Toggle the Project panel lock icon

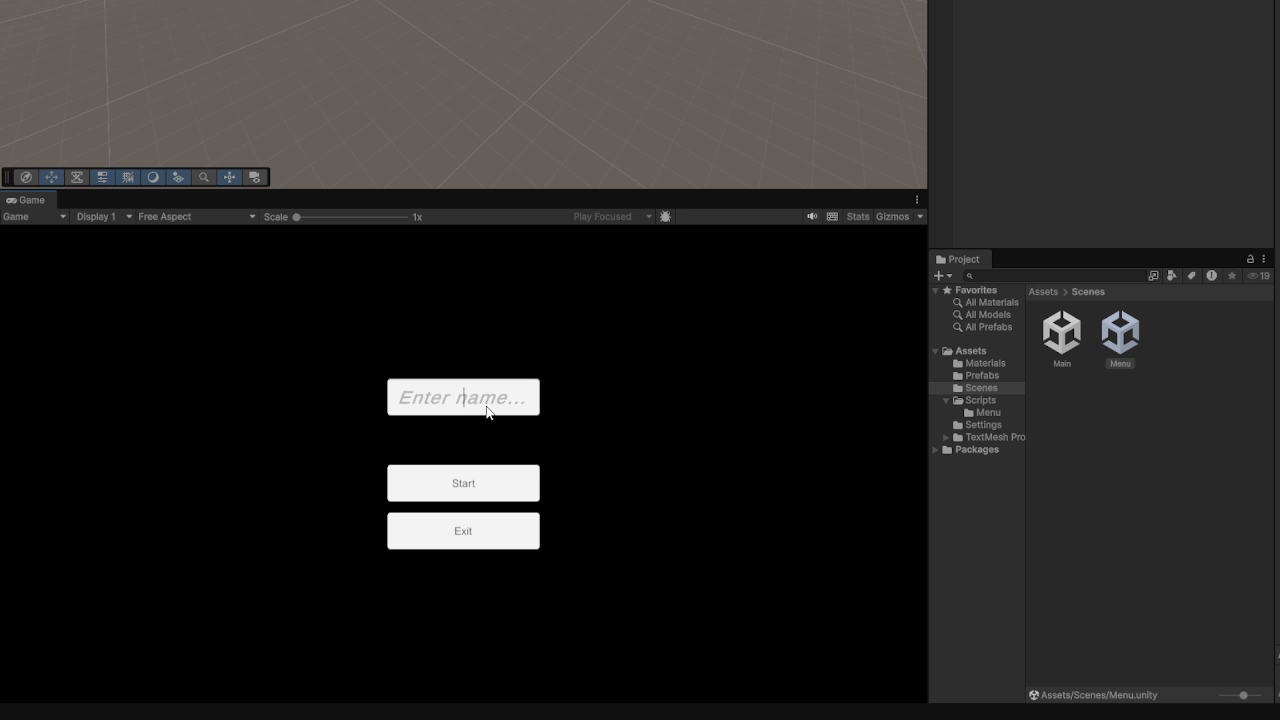(1250, 259)
